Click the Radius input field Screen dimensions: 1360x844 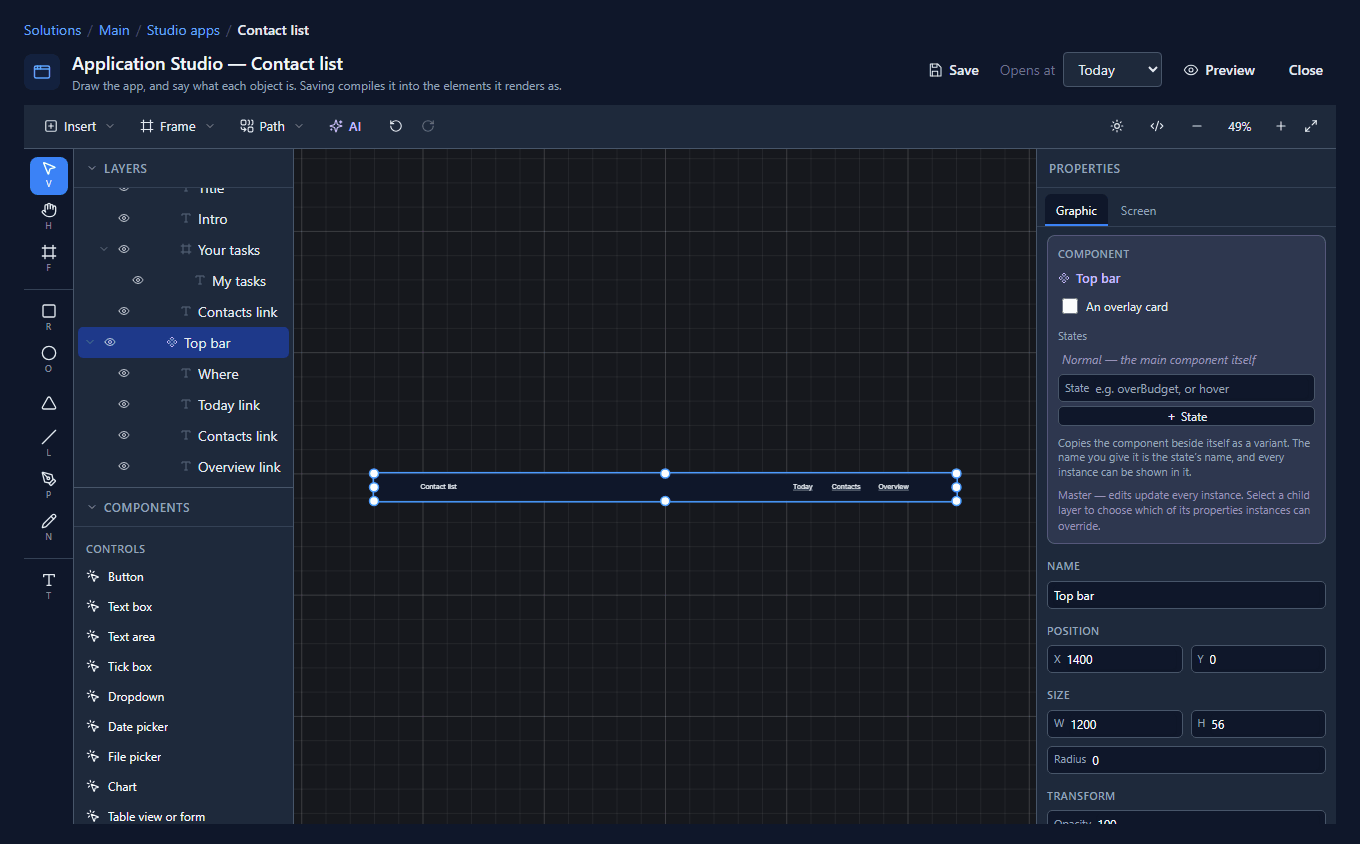1186,760
